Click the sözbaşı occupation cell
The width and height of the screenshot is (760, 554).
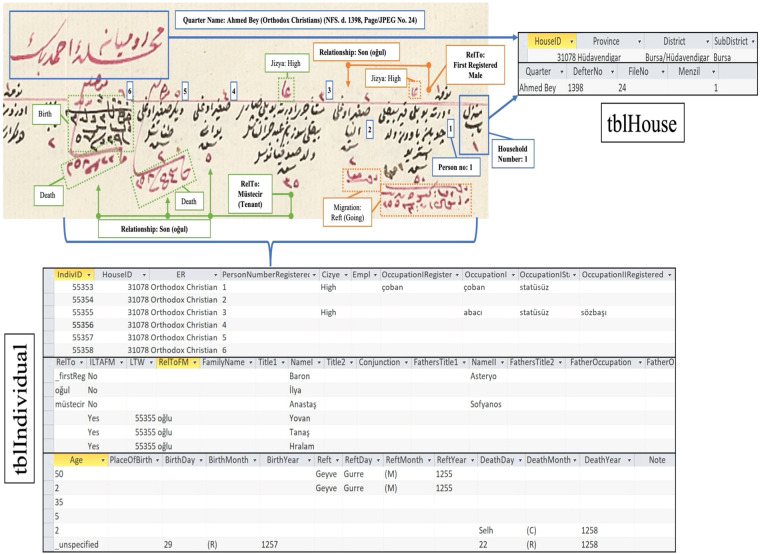(x=594, y=313)
